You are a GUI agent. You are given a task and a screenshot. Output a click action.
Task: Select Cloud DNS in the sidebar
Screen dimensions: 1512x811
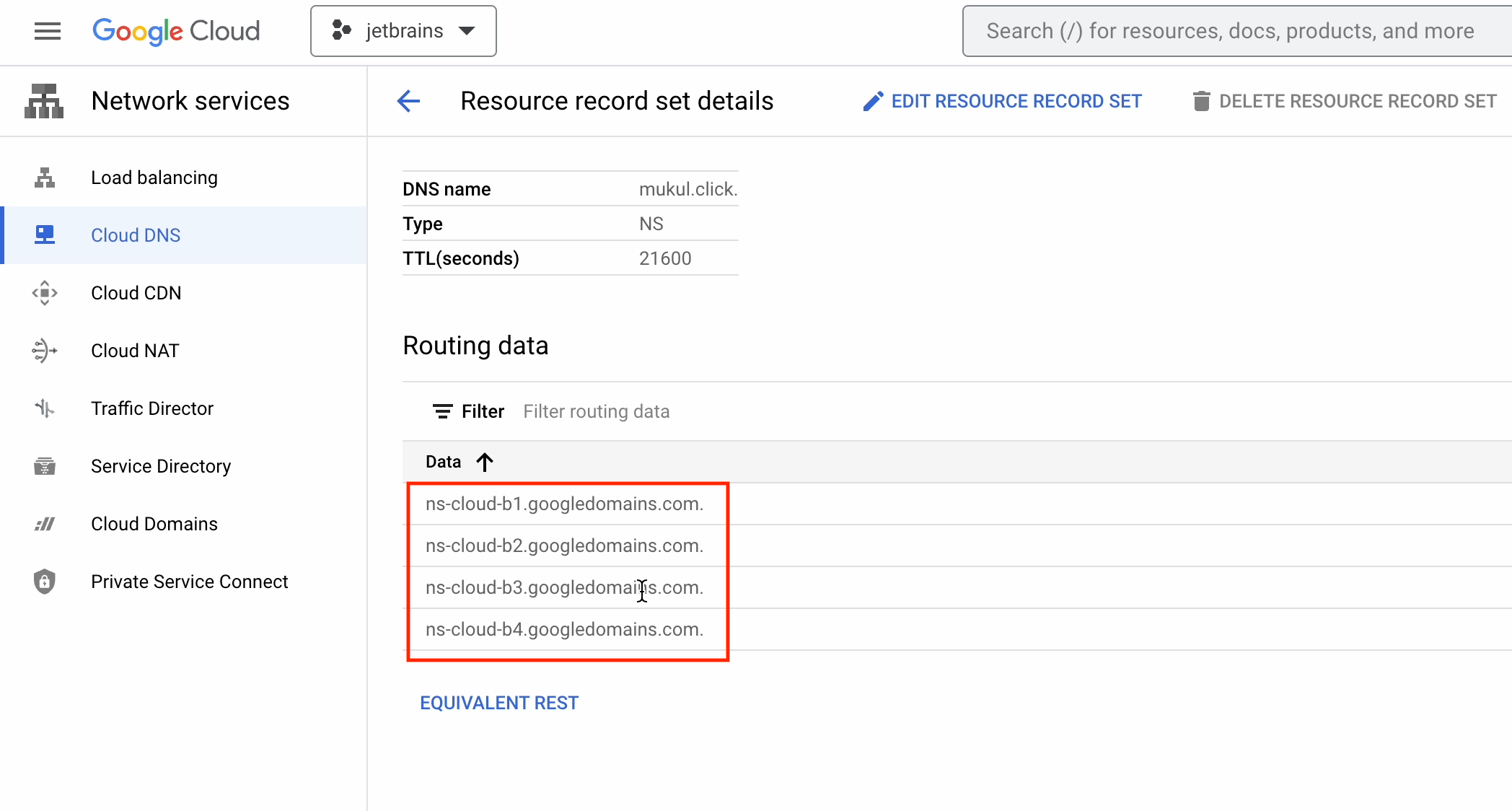coord(136,235)
